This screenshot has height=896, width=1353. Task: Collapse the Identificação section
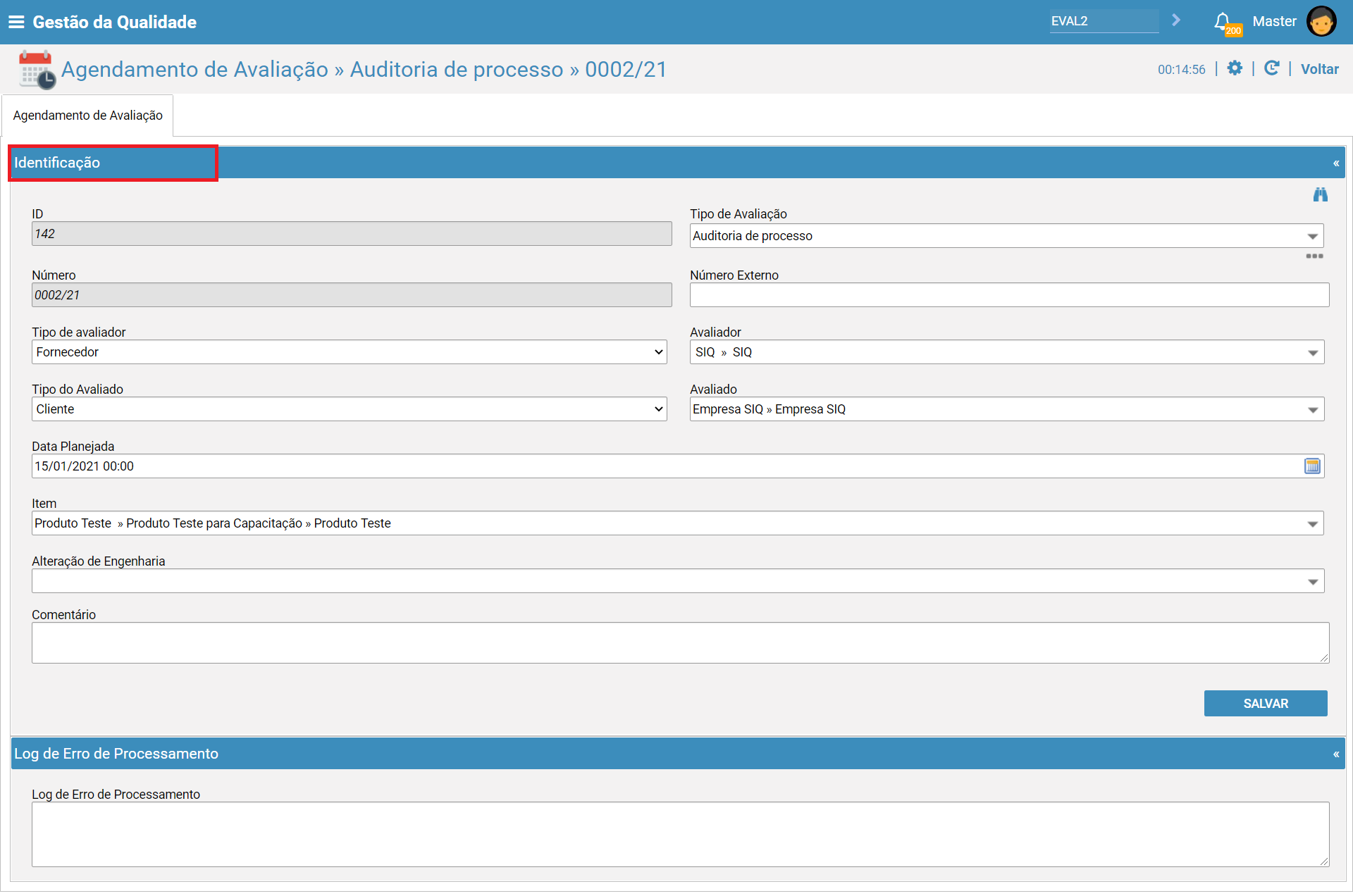pos(1335,163)
